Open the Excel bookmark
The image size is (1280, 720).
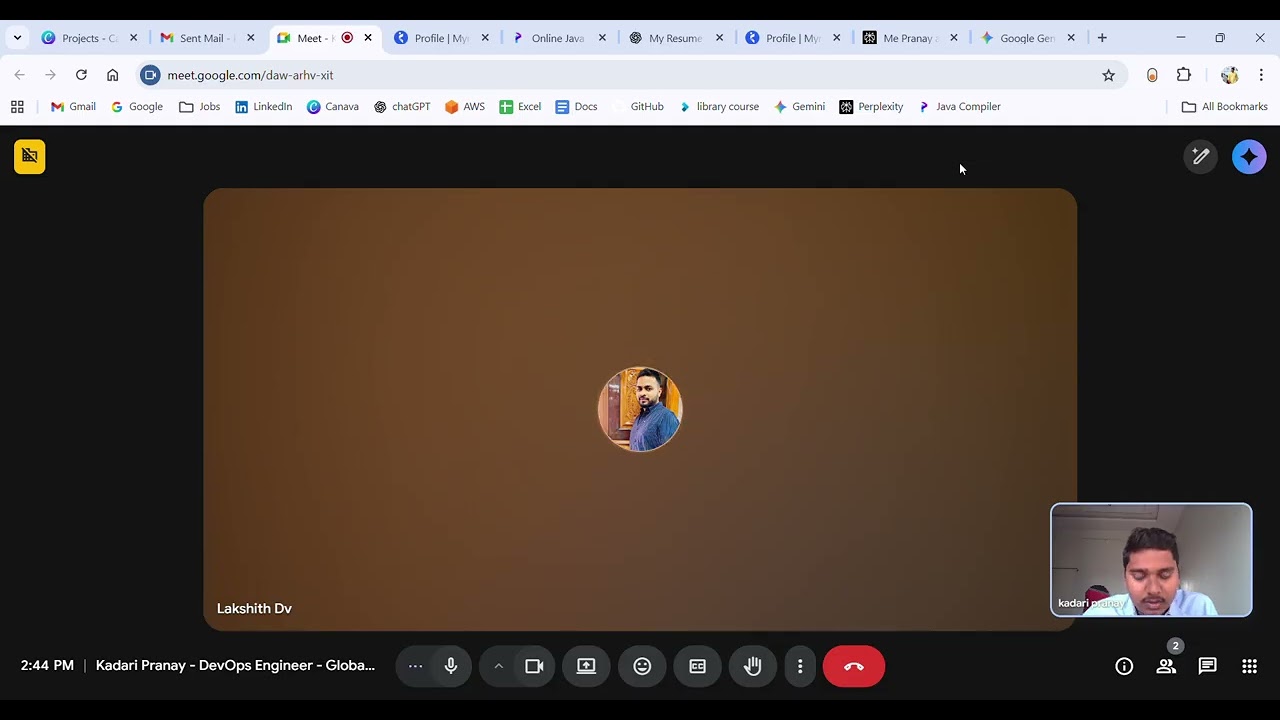520,107
